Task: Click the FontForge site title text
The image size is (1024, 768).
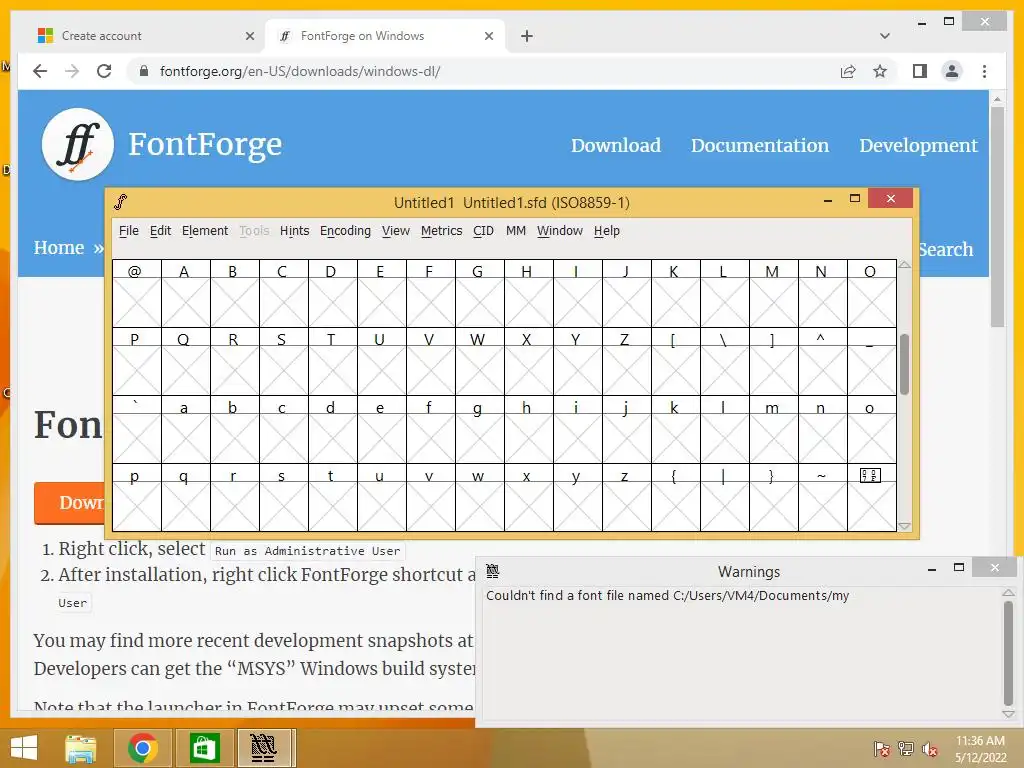Action: coord(205,144)
